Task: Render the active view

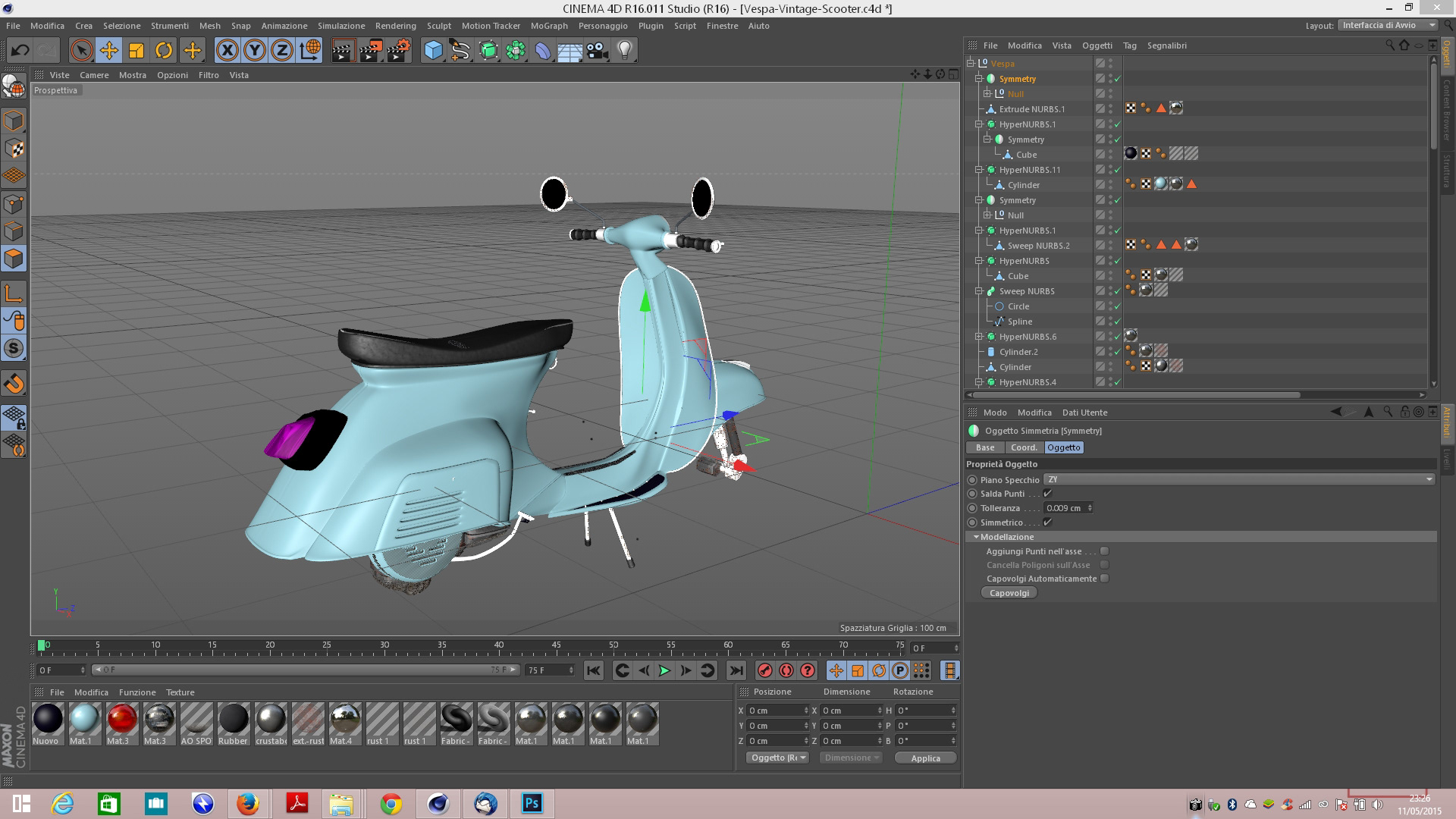Action: click(343, 51)
